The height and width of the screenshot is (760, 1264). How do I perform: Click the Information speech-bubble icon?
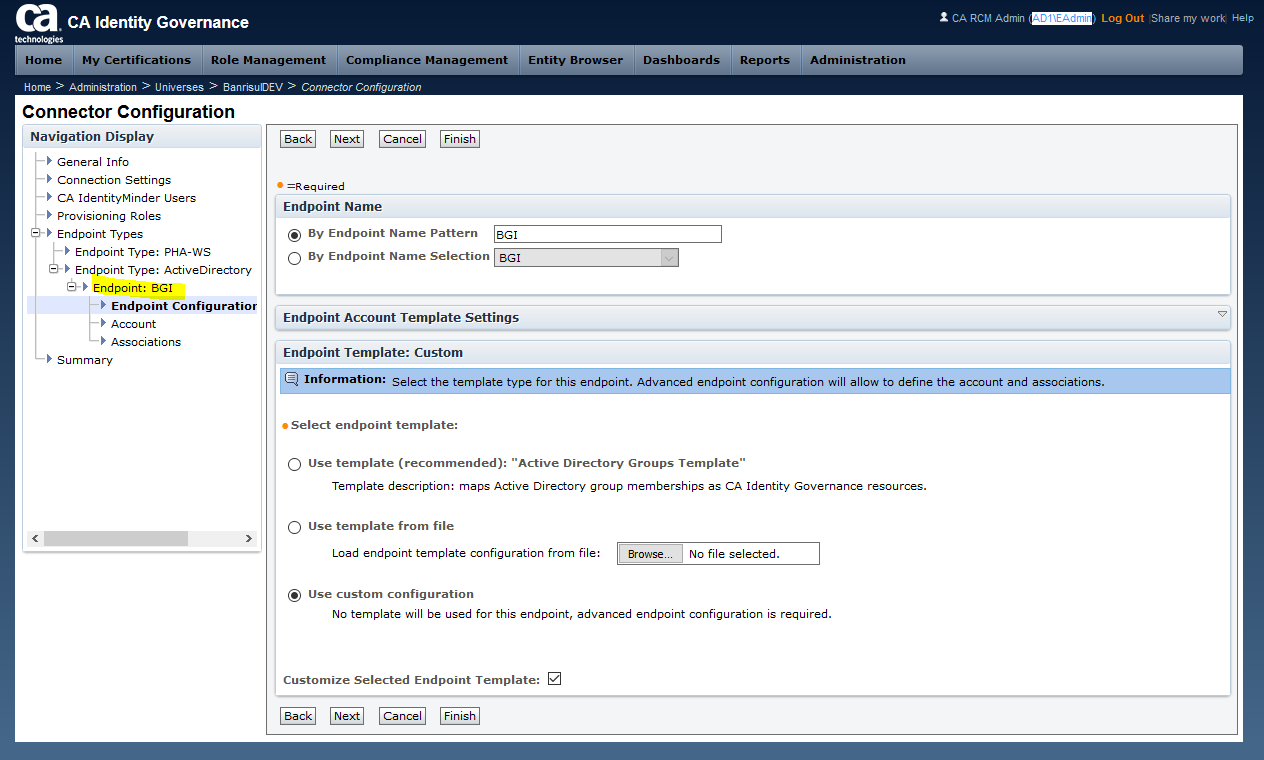click(291, 380)
